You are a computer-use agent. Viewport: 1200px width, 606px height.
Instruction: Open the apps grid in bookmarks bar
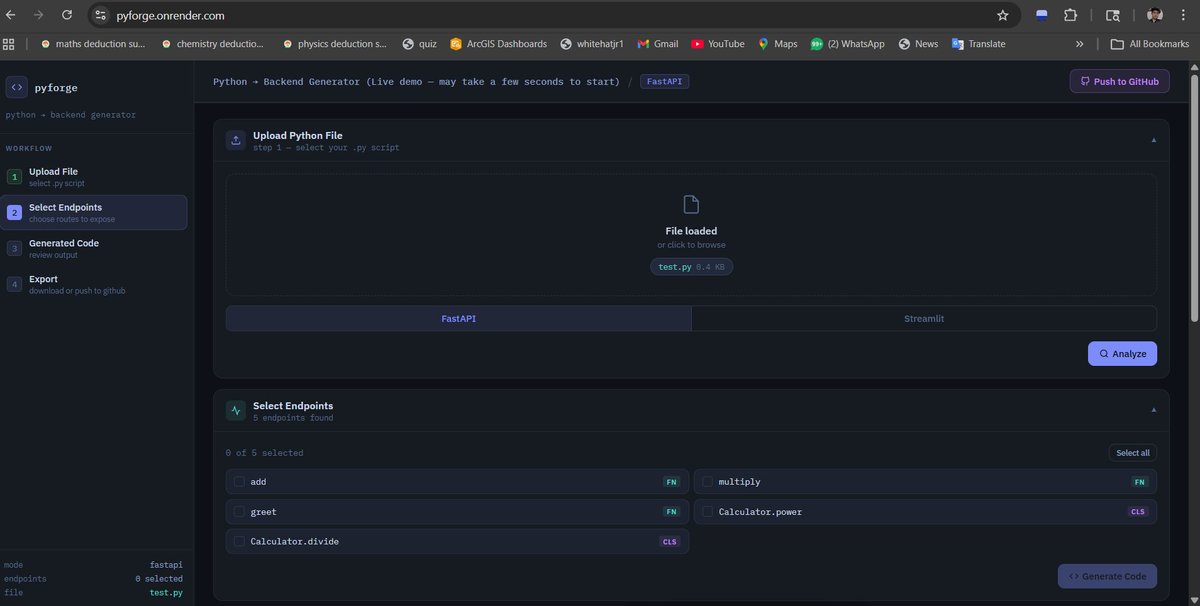pos(9,44)
